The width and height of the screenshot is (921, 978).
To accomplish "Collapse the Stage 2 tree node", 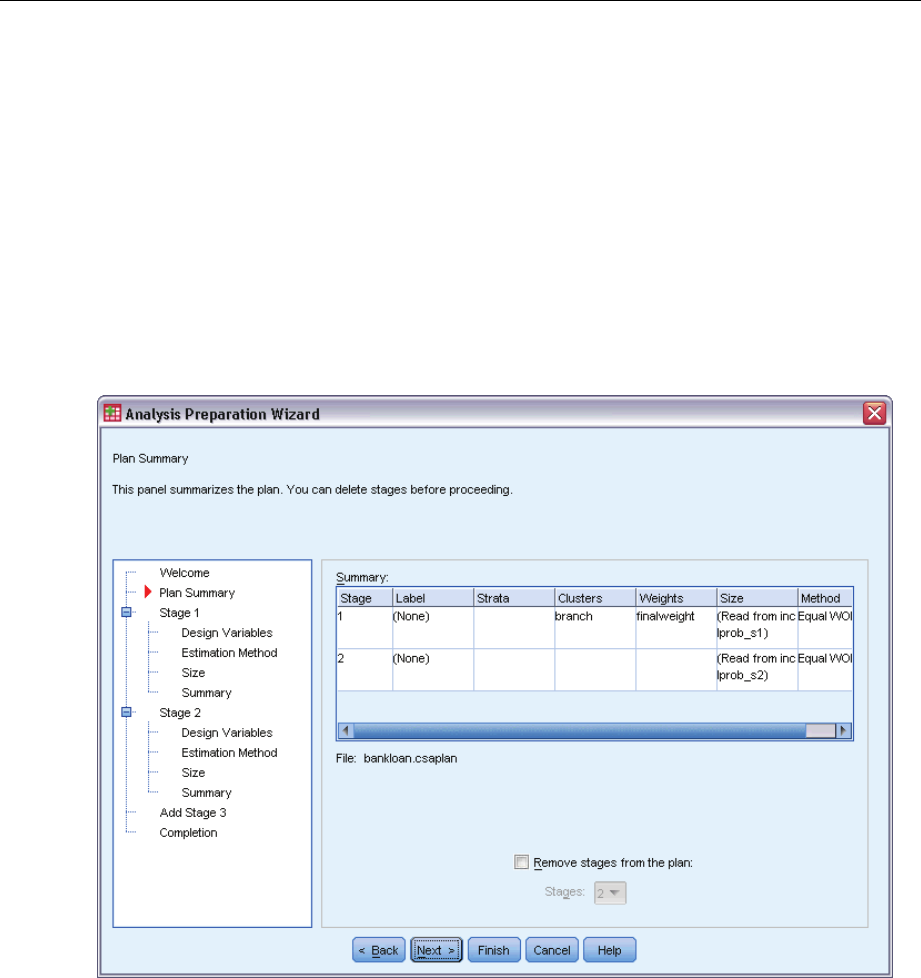I will click(127, 712).
